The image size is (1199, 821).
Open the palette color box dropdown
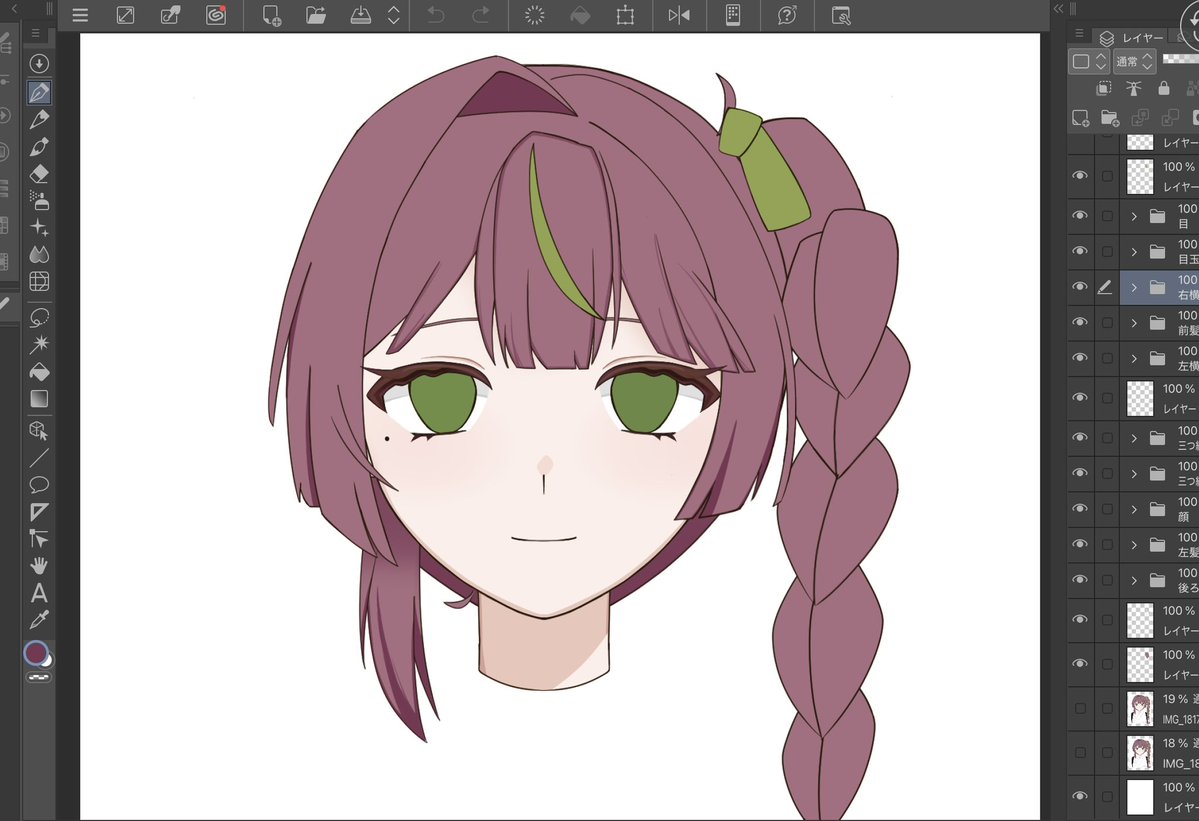pyautogui.click(x=1090, y=61)
